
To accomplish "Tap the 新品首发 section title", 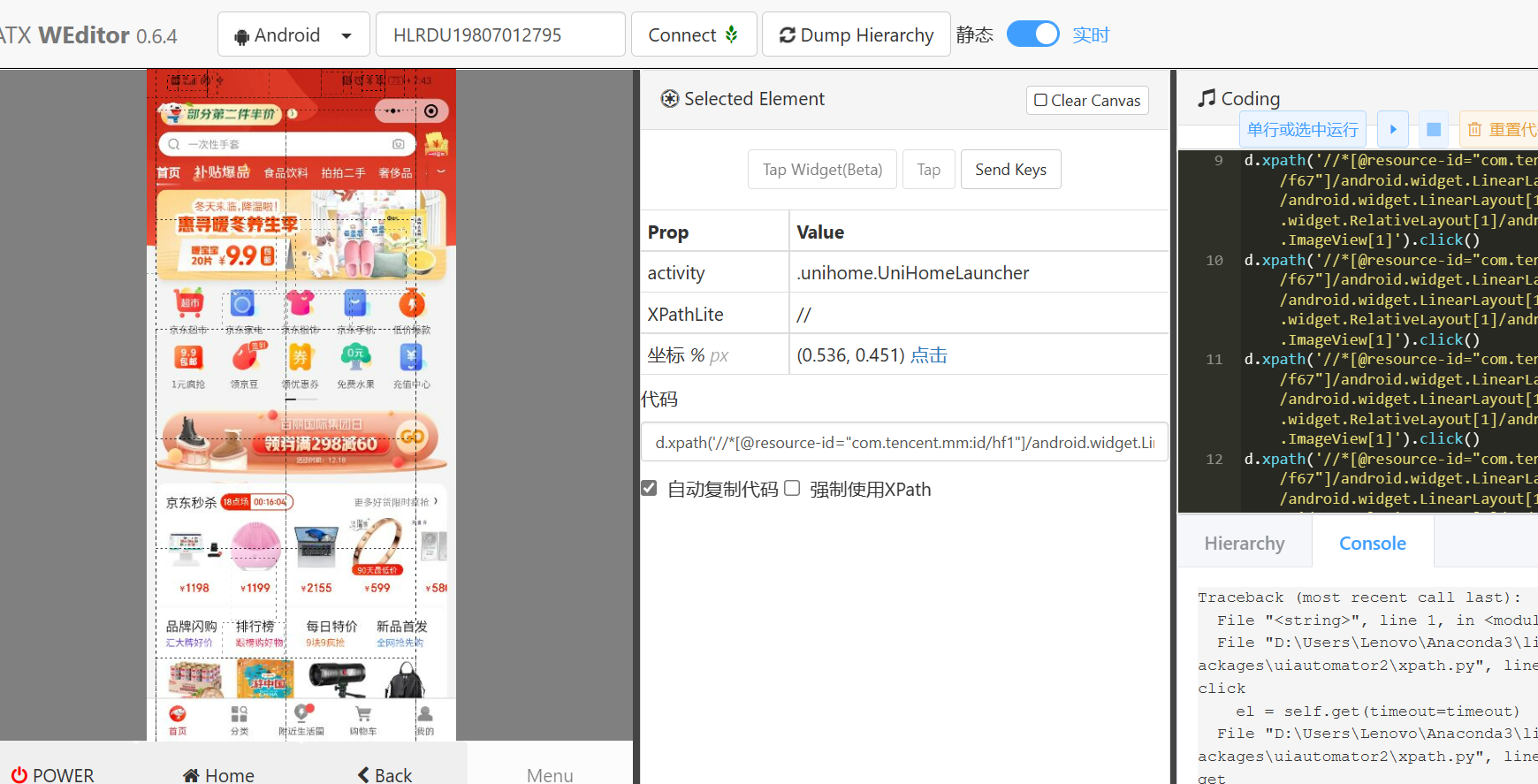I will pyautogui.click(x=402, y=626).
